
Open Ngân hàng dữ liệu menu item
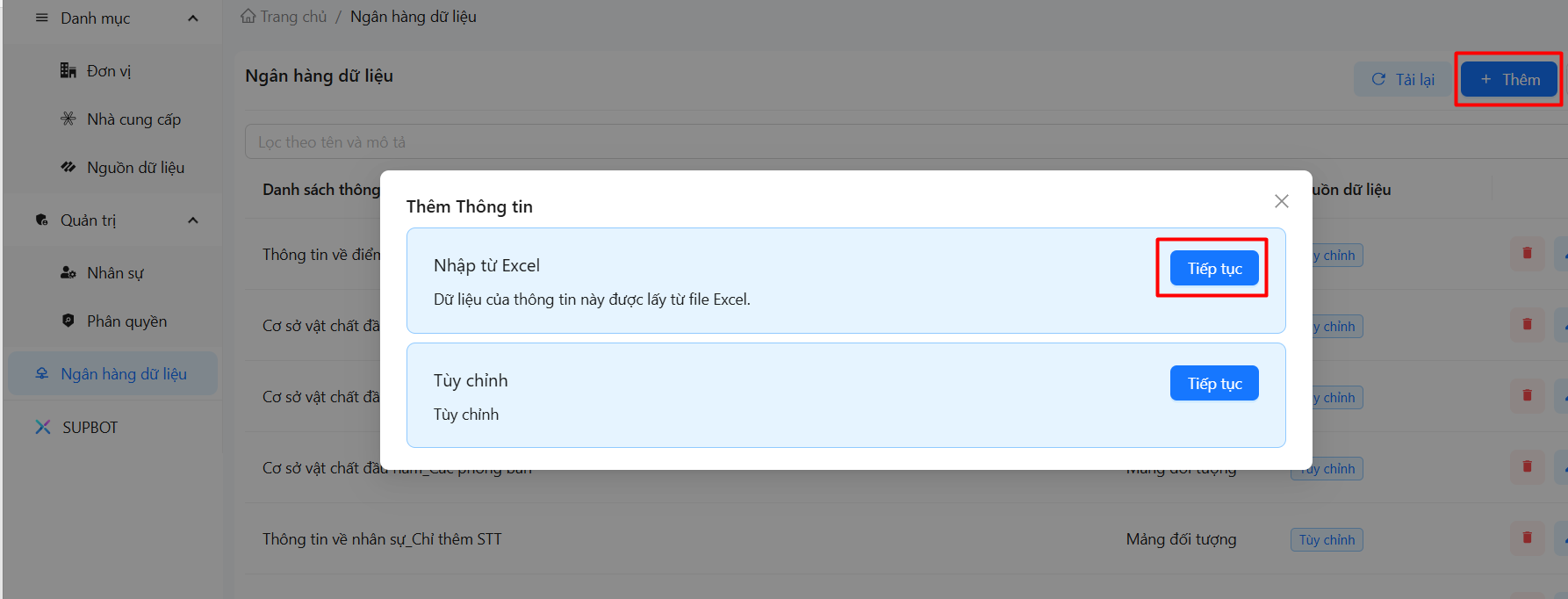[123, 374]
